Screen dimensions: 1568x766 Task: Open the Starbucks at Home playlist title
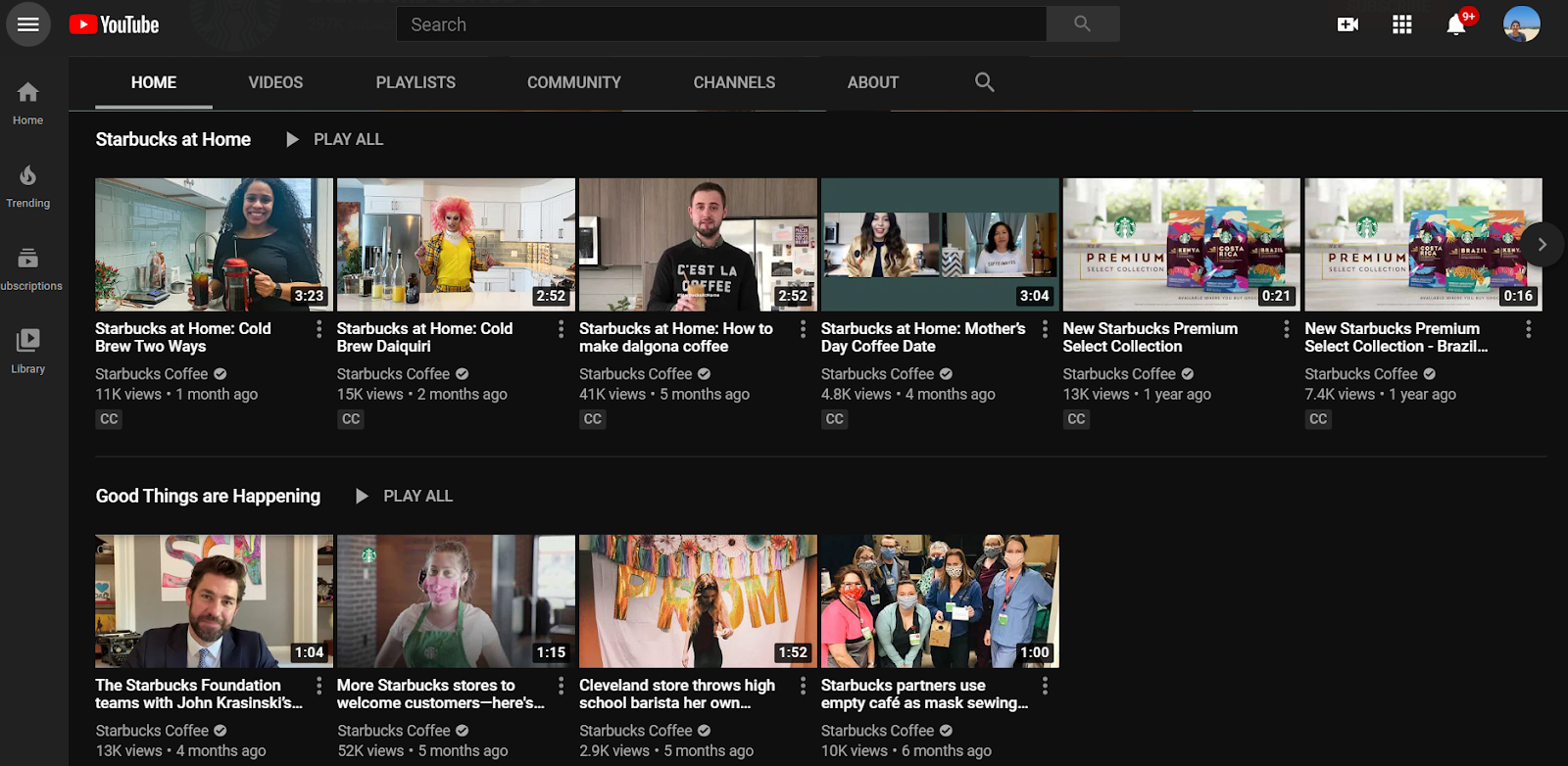(x=173, y=139)
